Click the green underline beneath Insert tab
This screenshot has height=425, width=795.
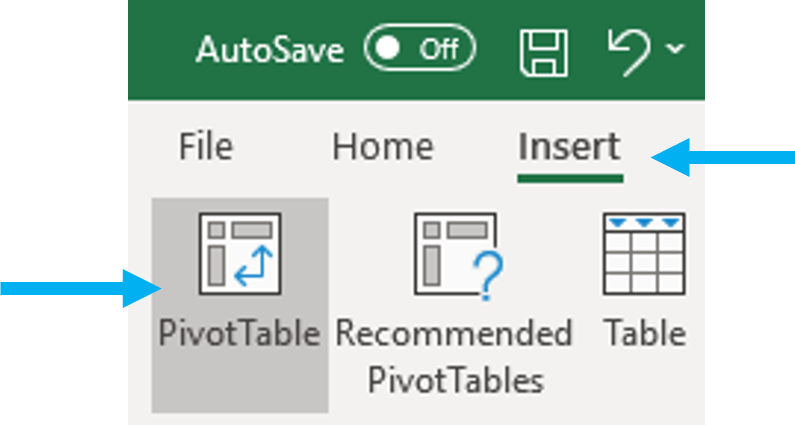tap(570, 180)
